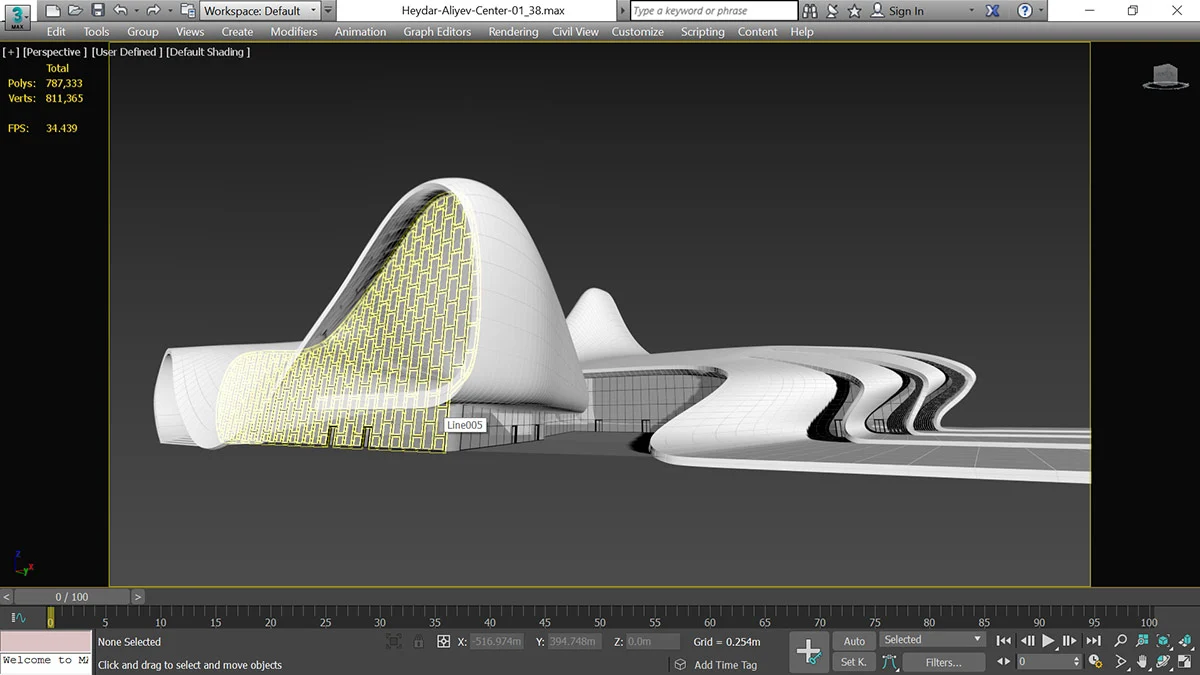
Task: Open the Selected key filter dropdown
Action: coord(933,640)
